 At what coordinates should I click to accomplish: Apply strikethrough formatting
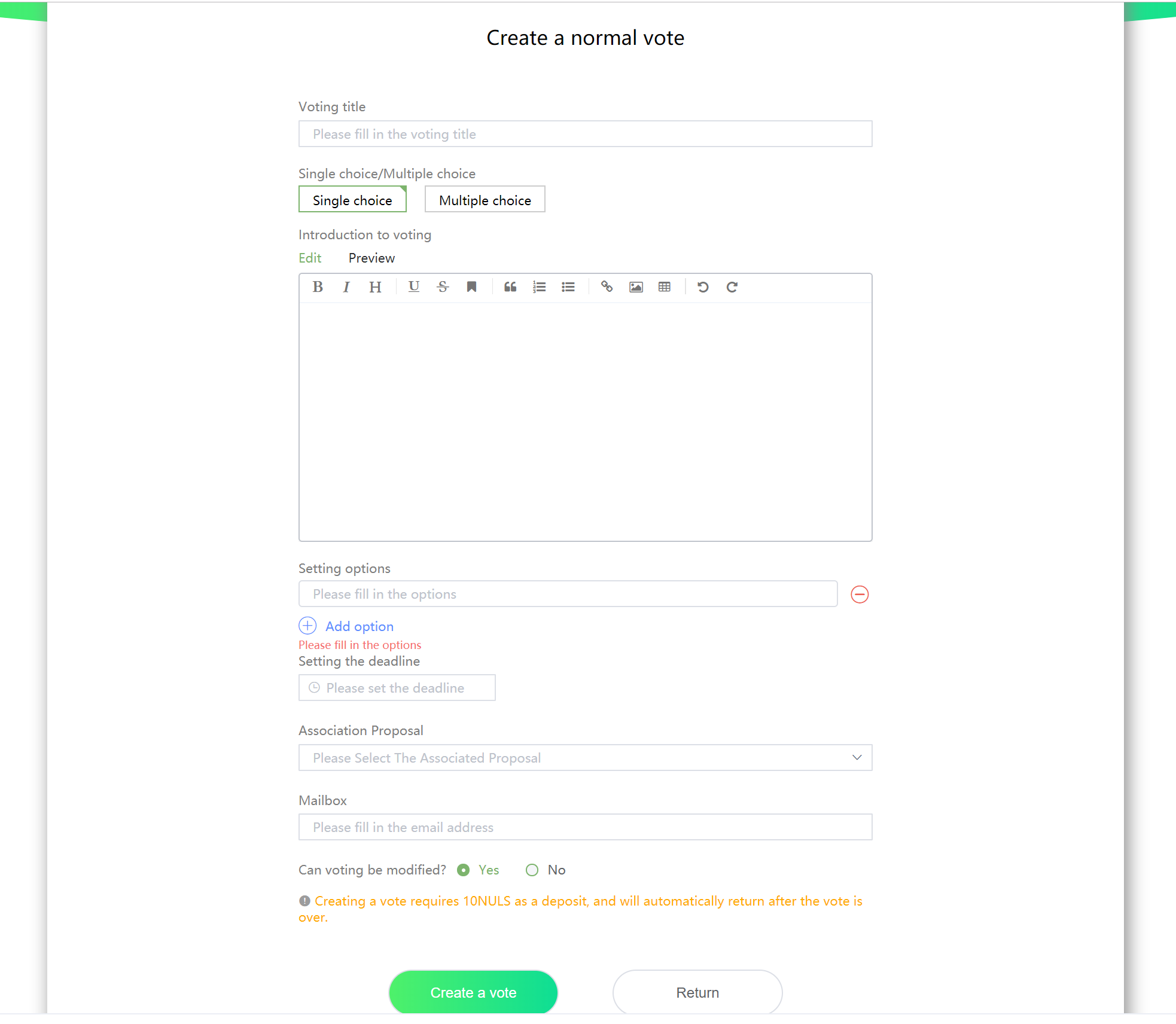point(443,287)
